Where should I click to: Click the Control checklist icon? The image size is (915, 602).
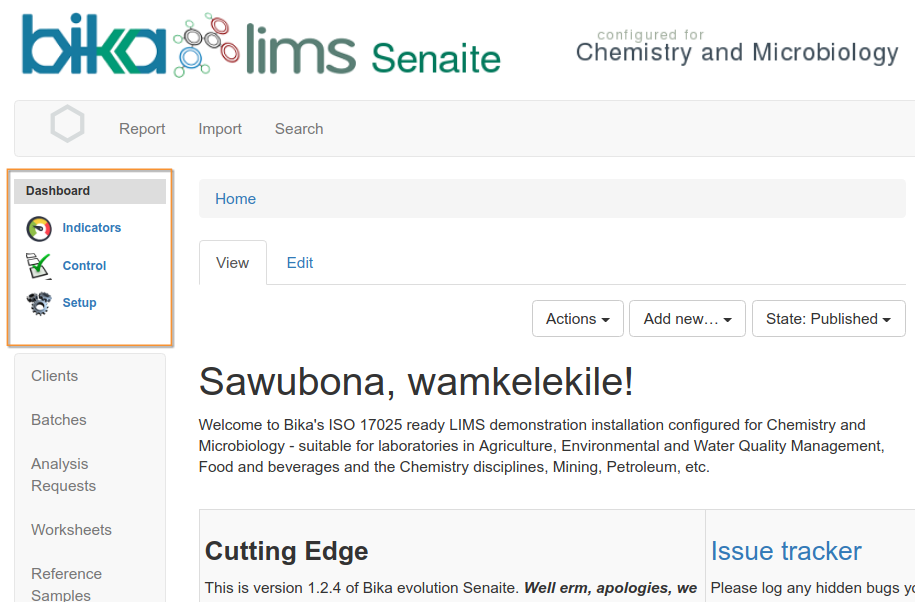click(39, 266)
